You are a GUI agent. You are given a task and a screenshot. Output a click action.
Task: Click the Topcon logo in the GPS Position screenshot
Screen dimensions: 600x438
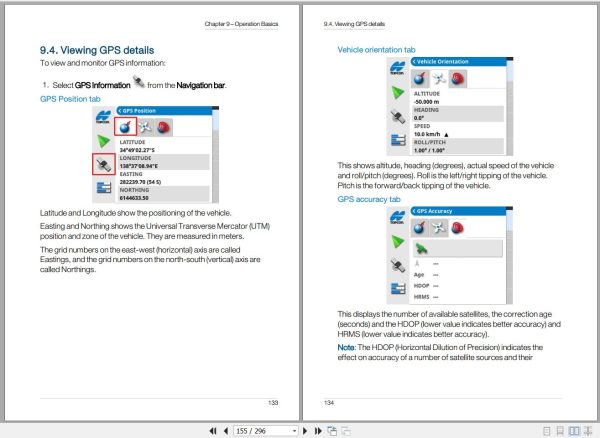[103, 116]
